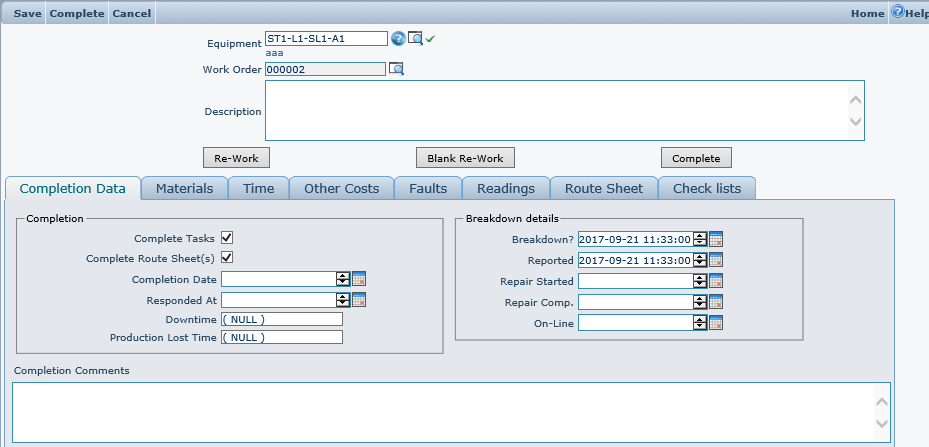Open the Repair Started calendar picker
The image size is (929, 447).
coord(716,281)
